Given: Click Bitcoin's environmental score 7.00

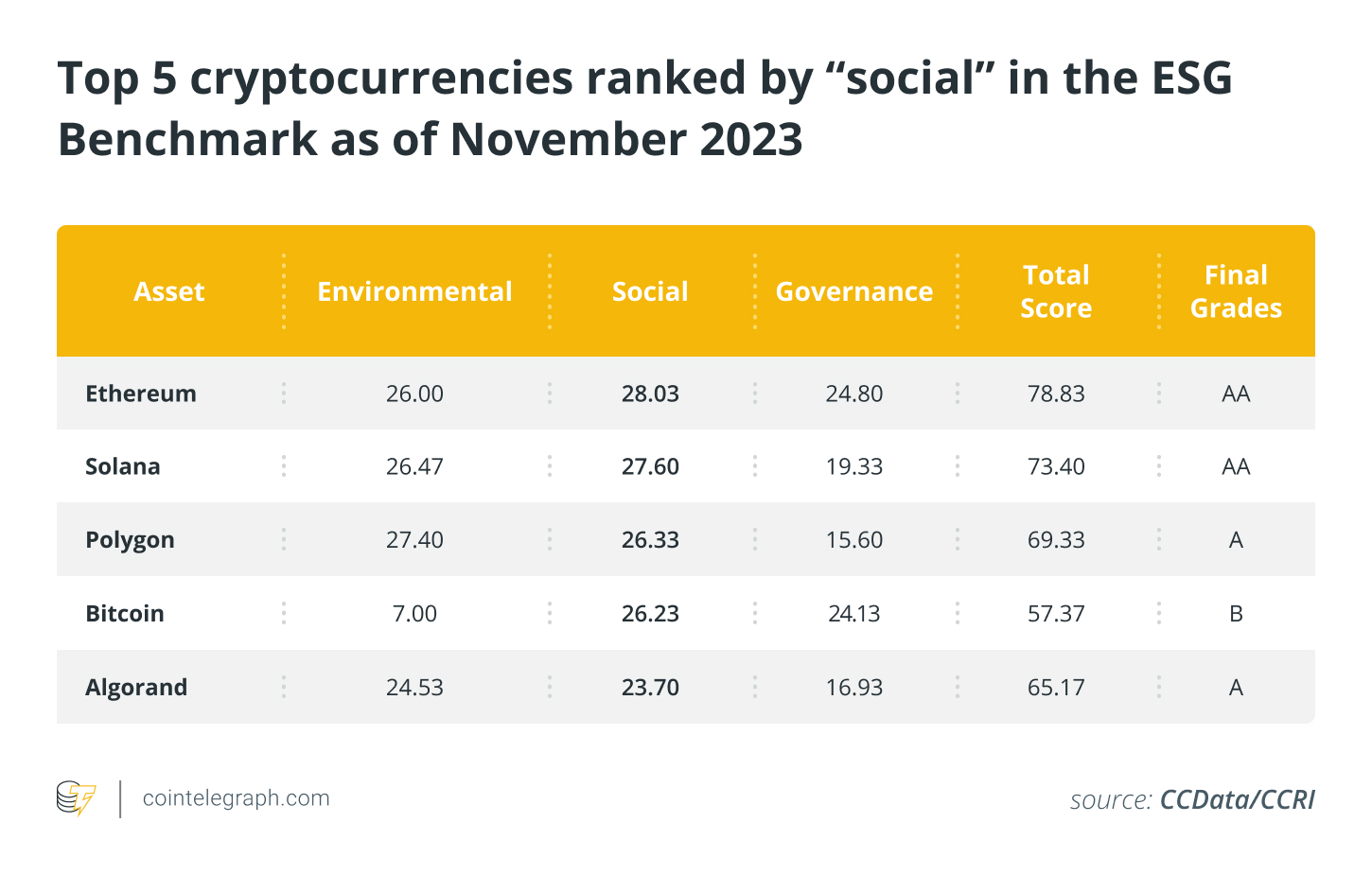Looking at the screenshot, I should (414, 614).
